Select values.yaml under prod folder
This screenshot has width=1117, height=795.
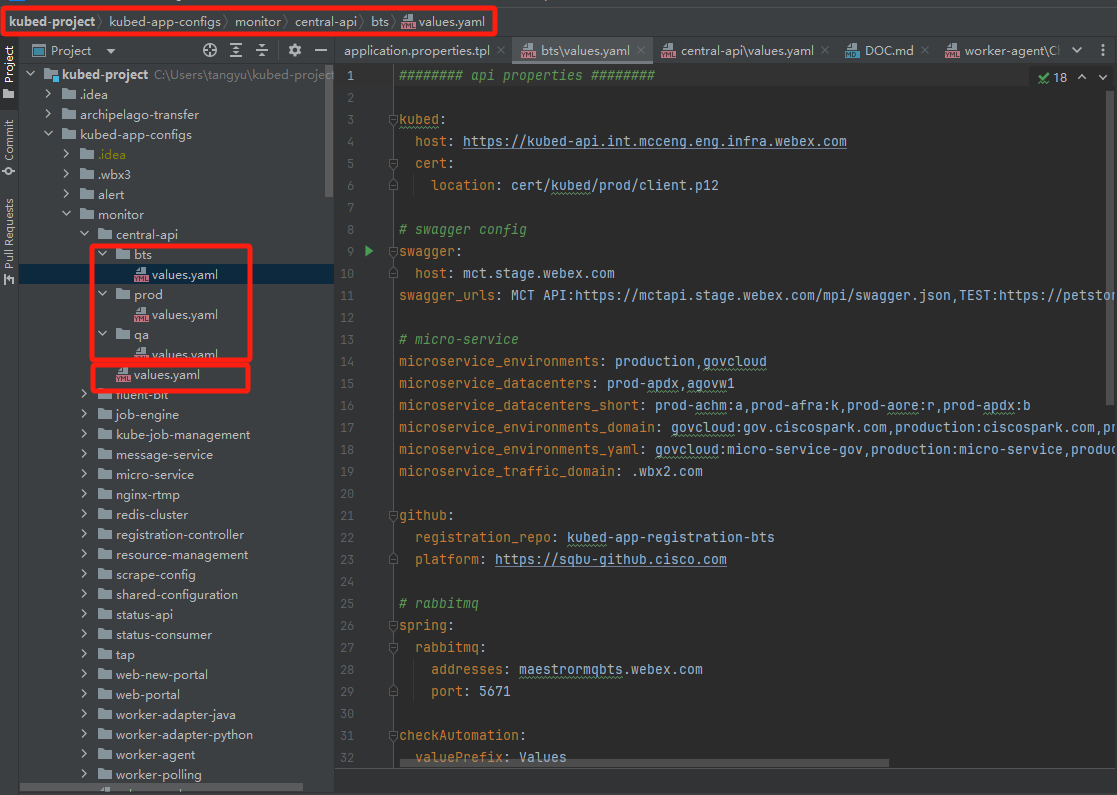coord(176,314)
